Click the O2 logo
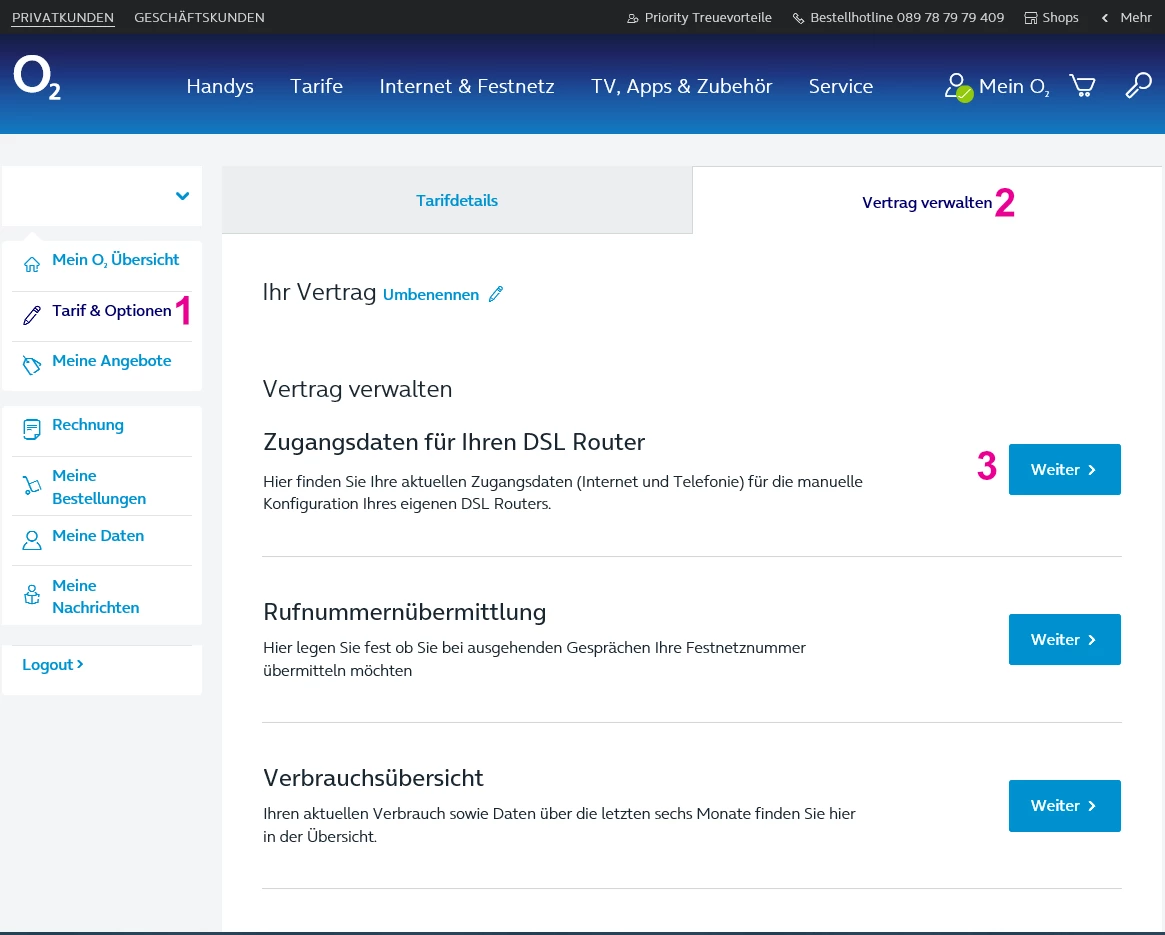 [36, 79]
